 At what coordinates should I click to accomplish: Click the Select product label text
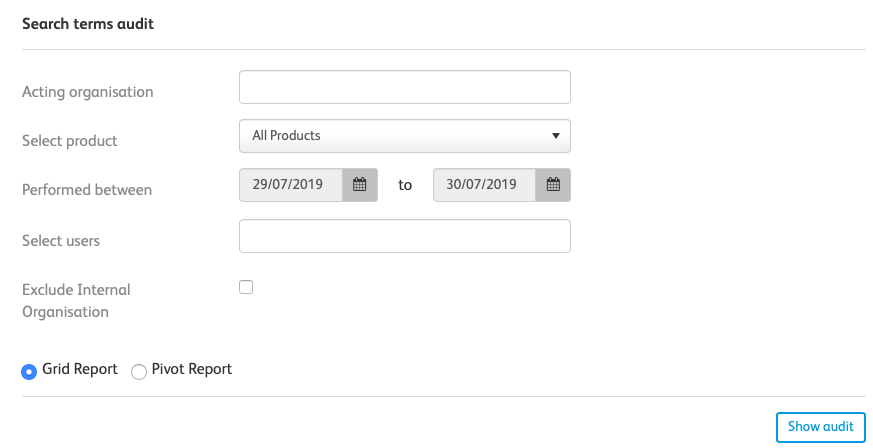pos(70,141)
